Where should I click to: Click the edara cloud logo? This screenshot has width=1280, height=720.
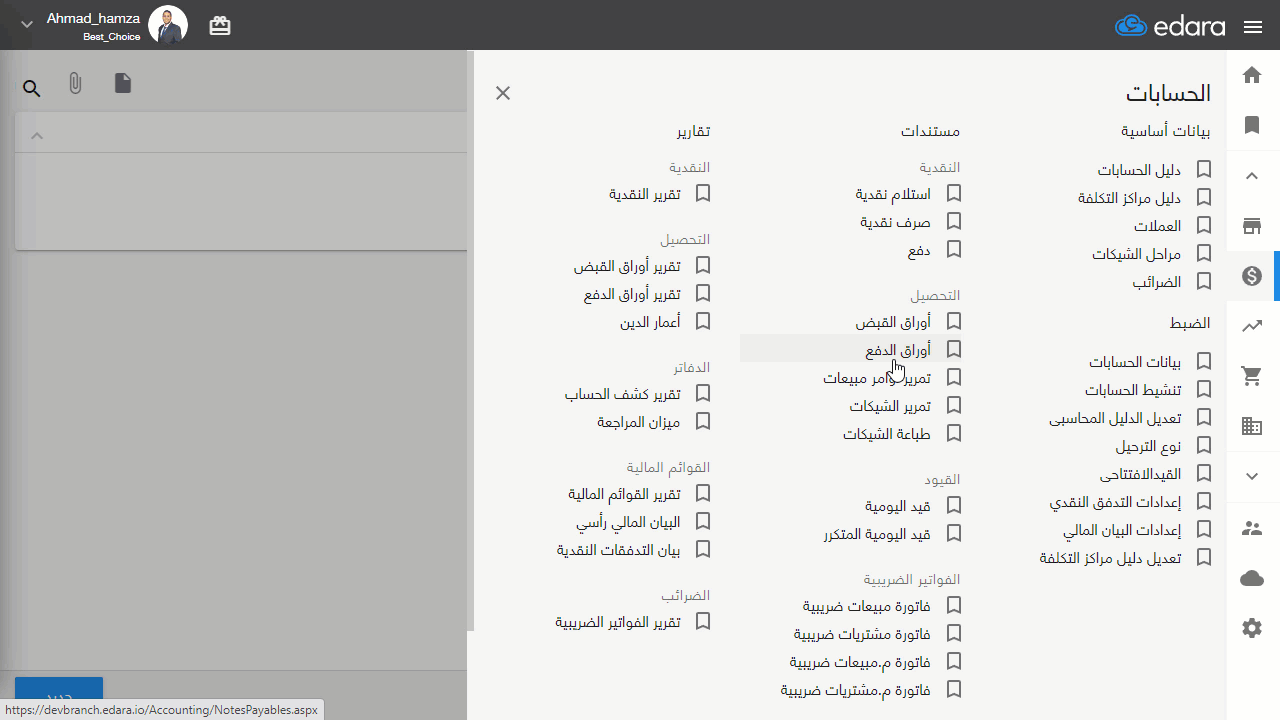pos(1170,26)
